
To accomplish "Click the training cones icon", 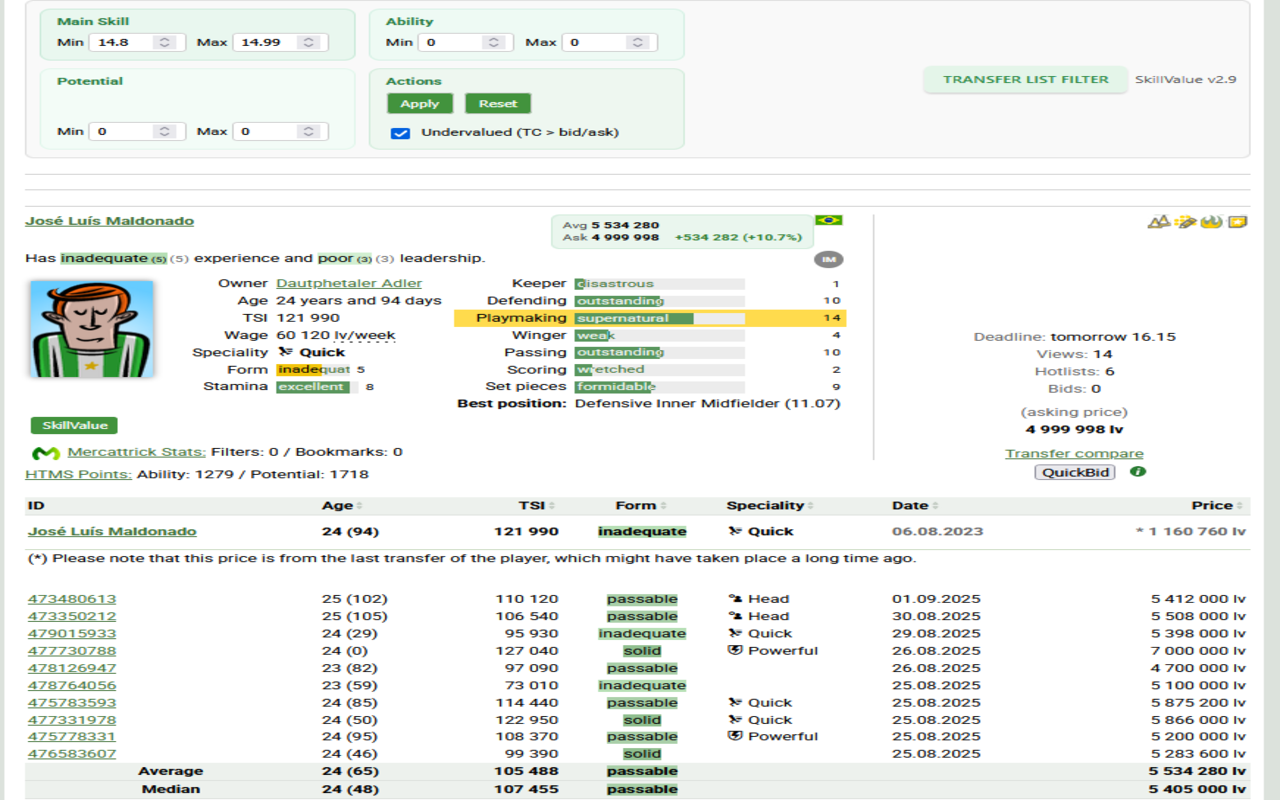I will (x=1158, y=221).
